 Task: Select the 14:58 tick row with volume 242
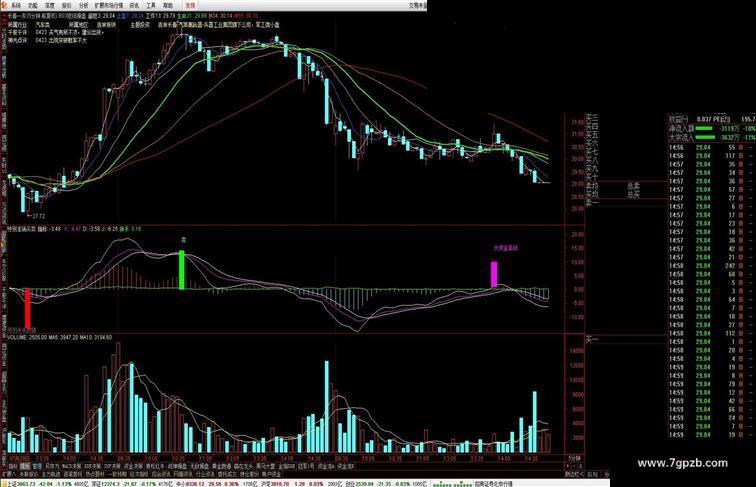(x=712, y=266)
